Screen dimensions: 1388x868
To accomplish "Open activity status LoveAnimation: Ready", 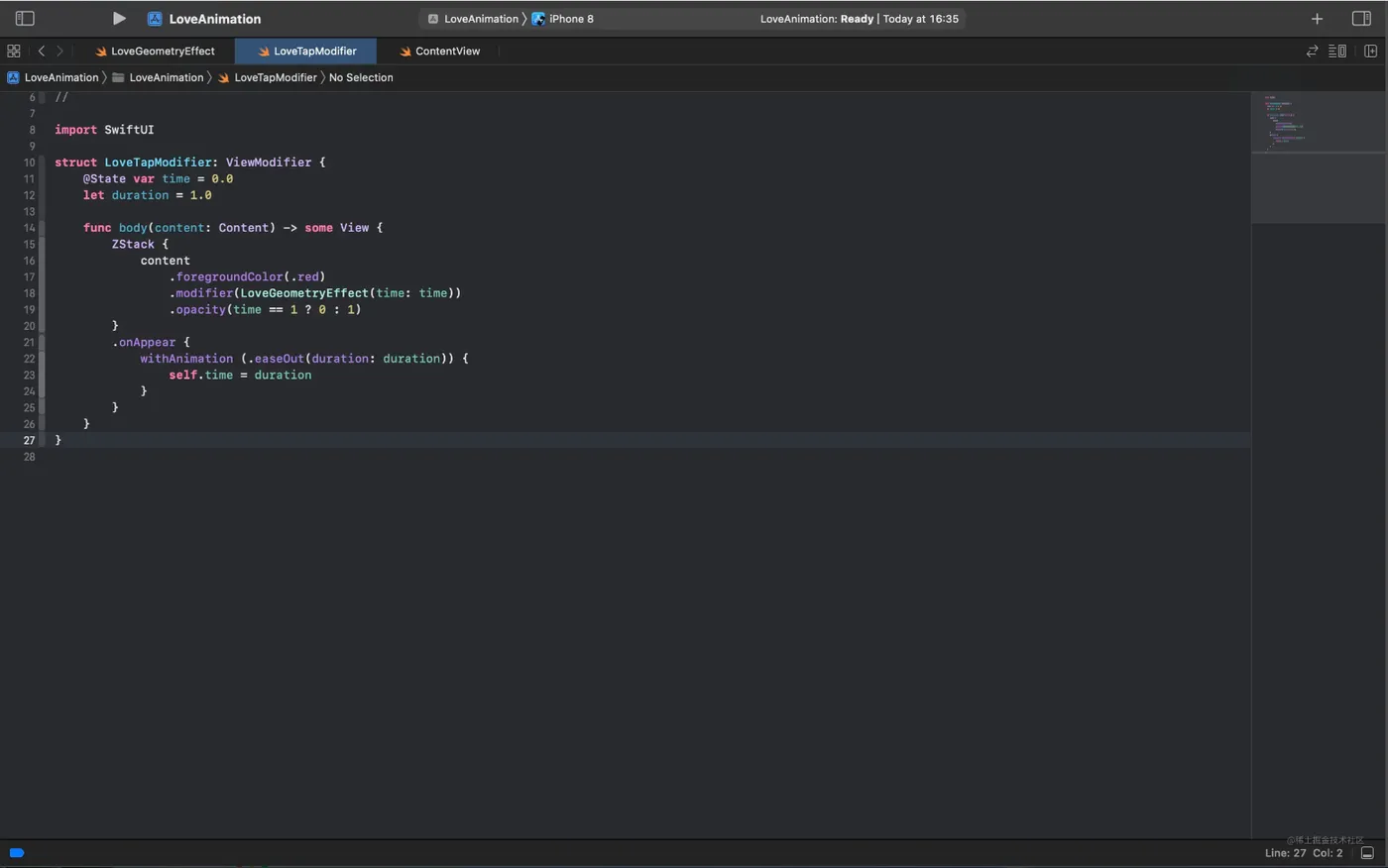I will 859,19.
